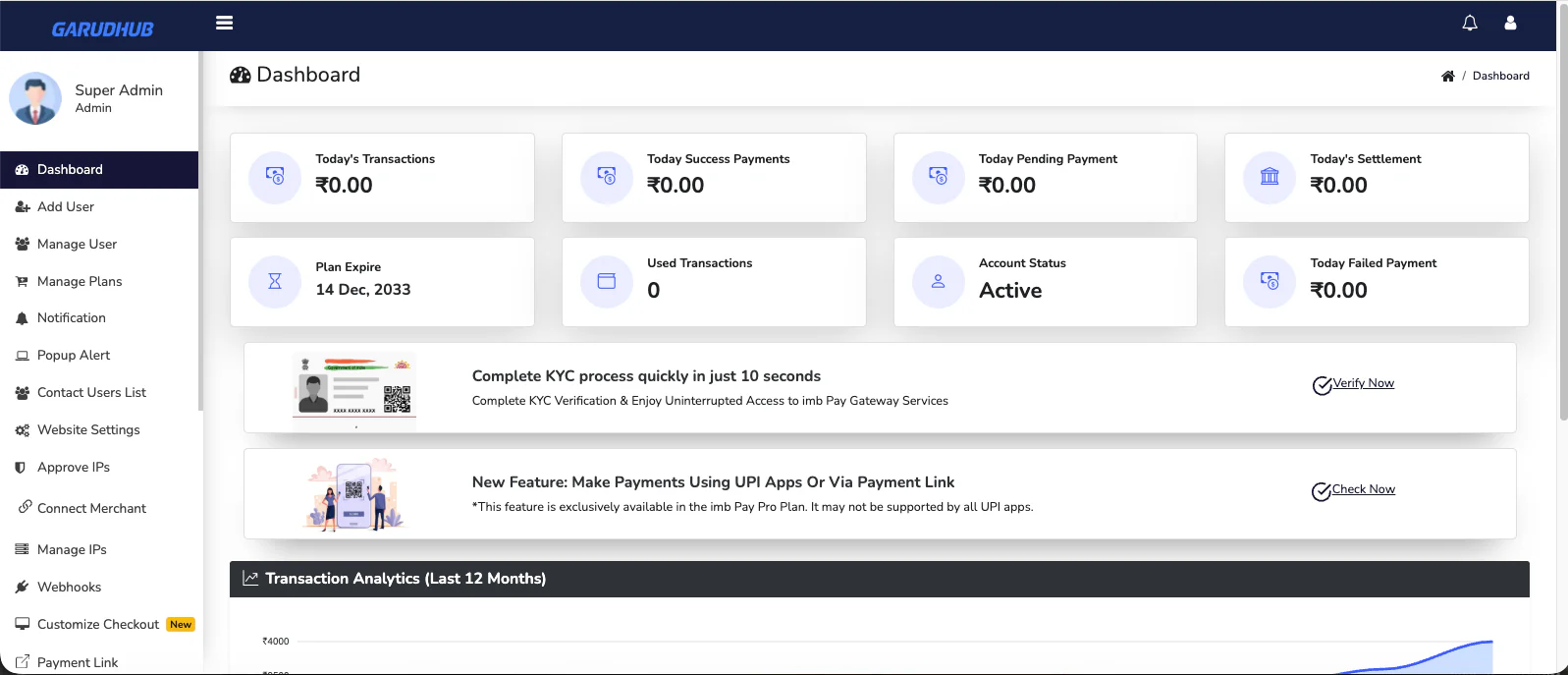Click the home icon in breadcrumb
The height and width of the screenshot is (675, 1568).
[1447, 76]
